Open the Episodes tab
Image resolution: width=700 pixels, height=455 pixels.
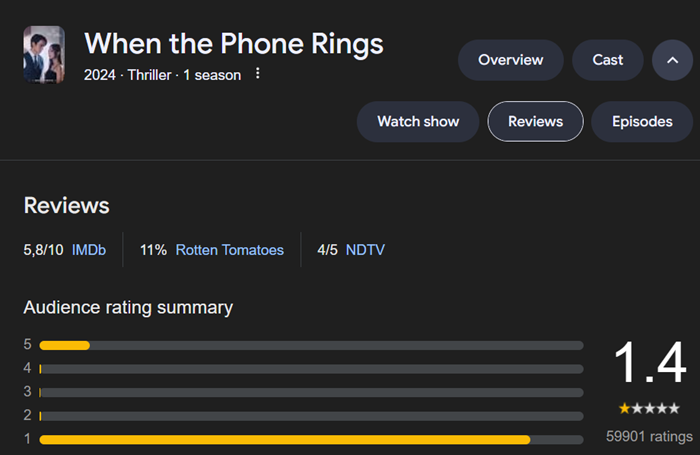pyautogui.click(x=642, y=121)
